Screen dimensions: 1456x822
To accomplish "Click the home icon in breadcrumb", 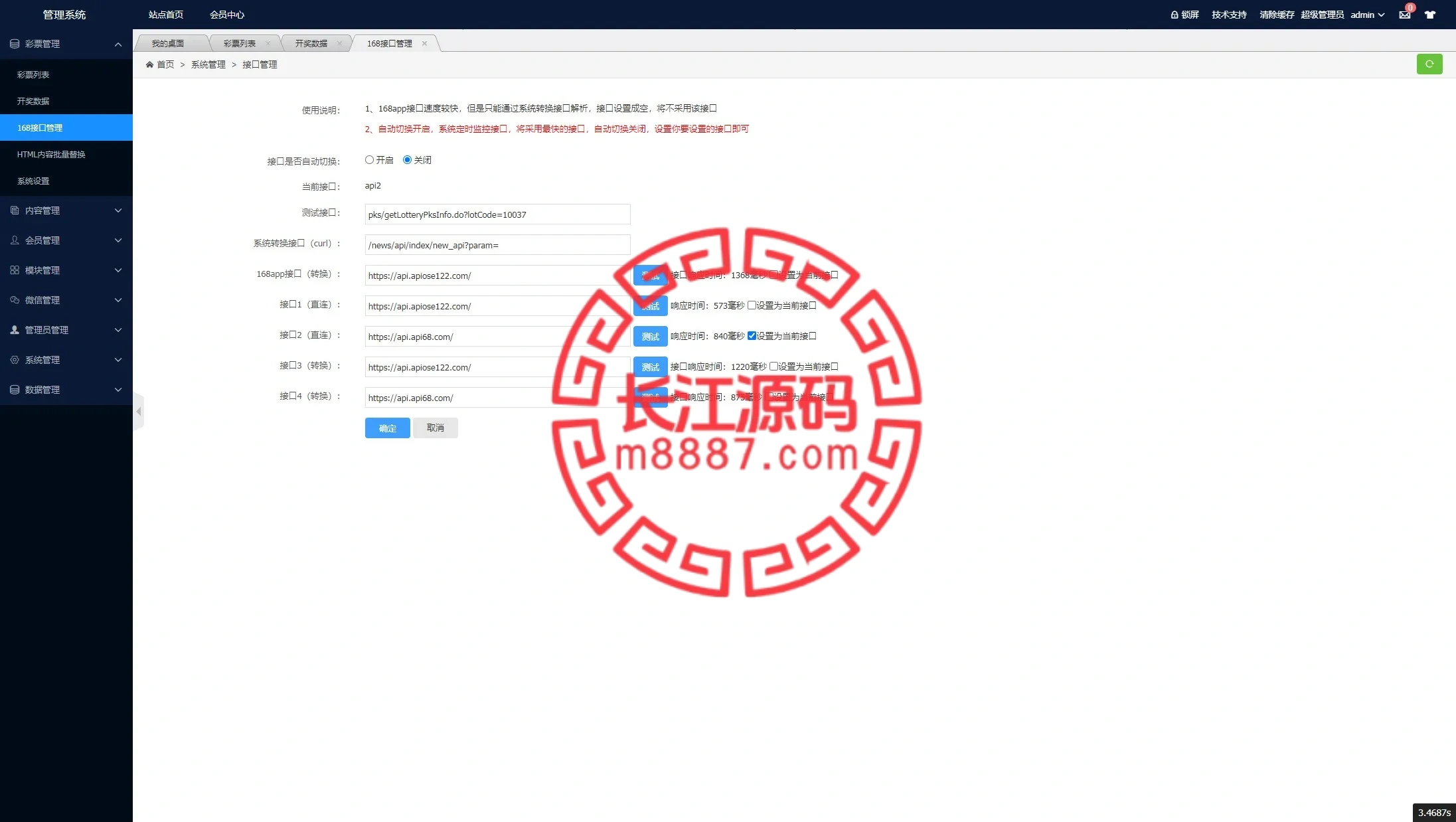I will click(149, 64).
